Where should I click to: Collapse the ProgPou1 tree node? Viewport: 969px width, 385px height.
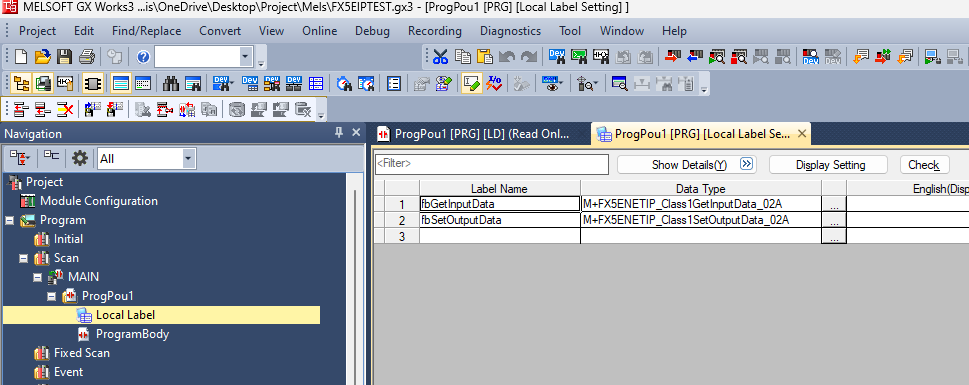pyautogui.click(x=51, y=296)
